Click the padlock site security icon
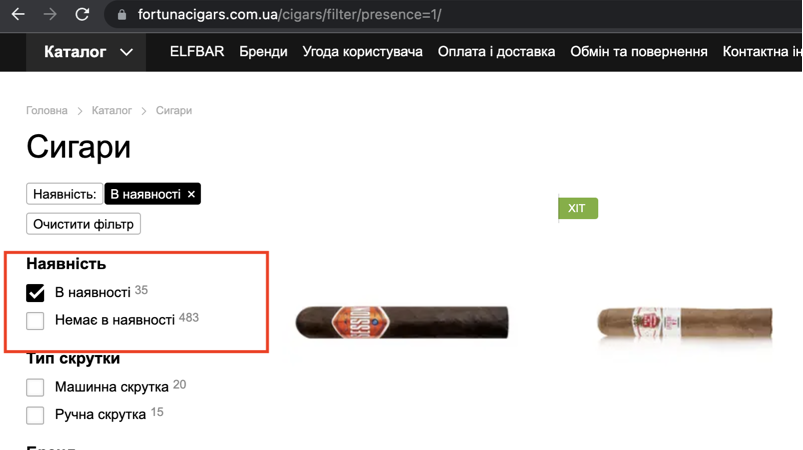 (122, 15)
